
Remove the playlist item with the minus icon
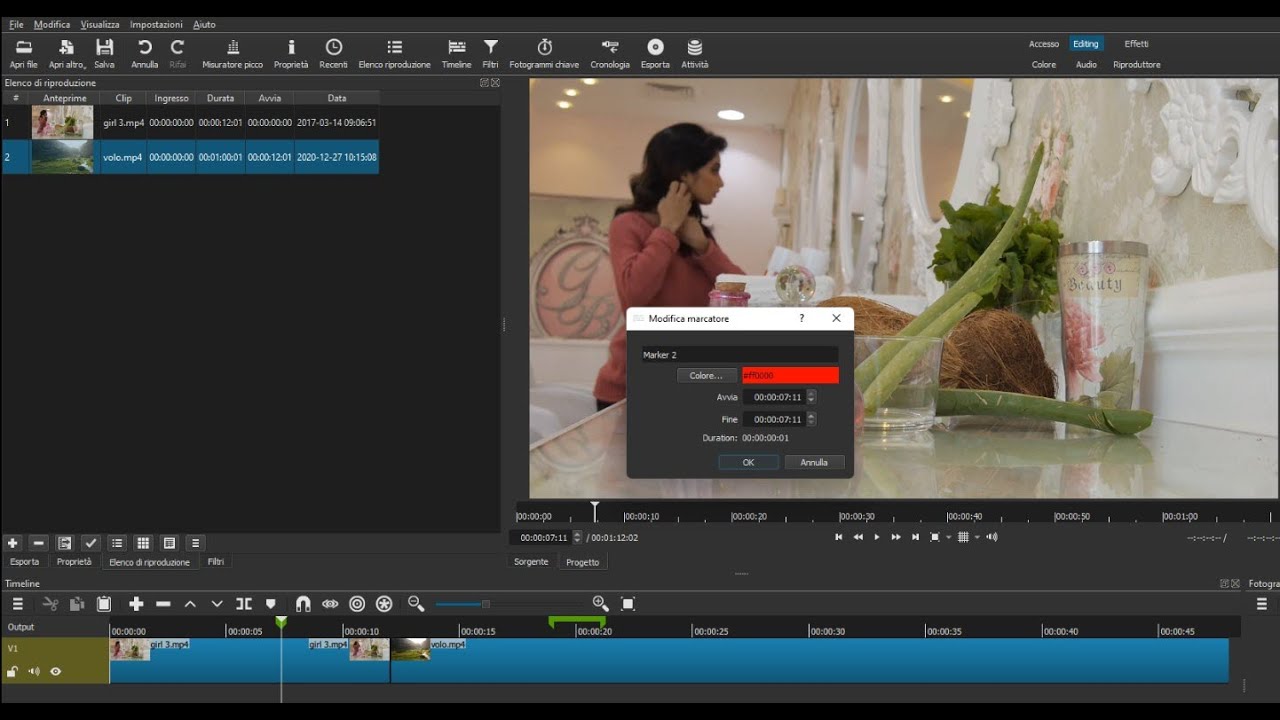coord(39,543)
